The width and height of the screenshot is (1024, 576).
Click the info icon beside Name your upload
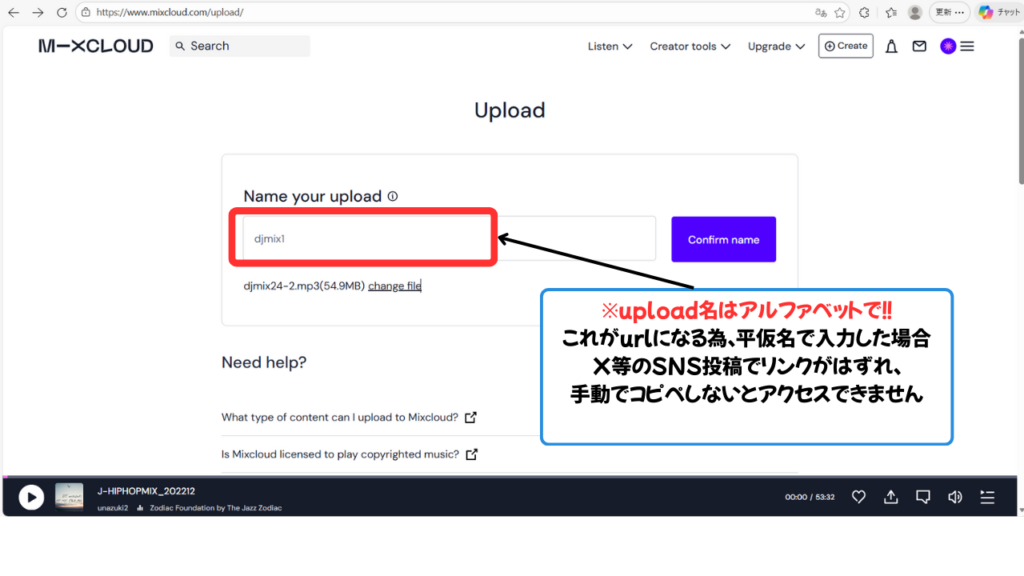click(x=392, y=197)
